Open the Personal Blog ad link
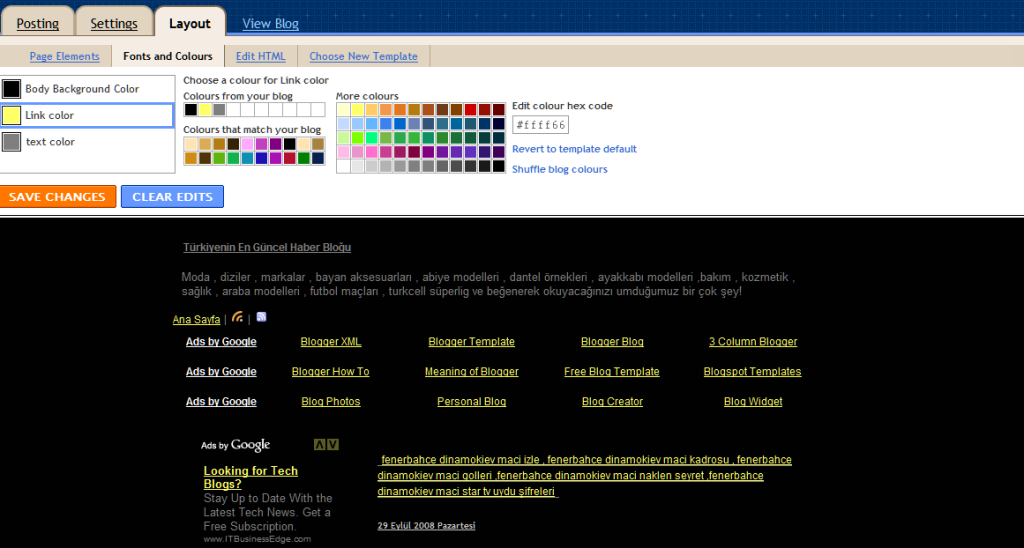The width and height of the screenshot is (1024, 548). [x=472, y=402]
